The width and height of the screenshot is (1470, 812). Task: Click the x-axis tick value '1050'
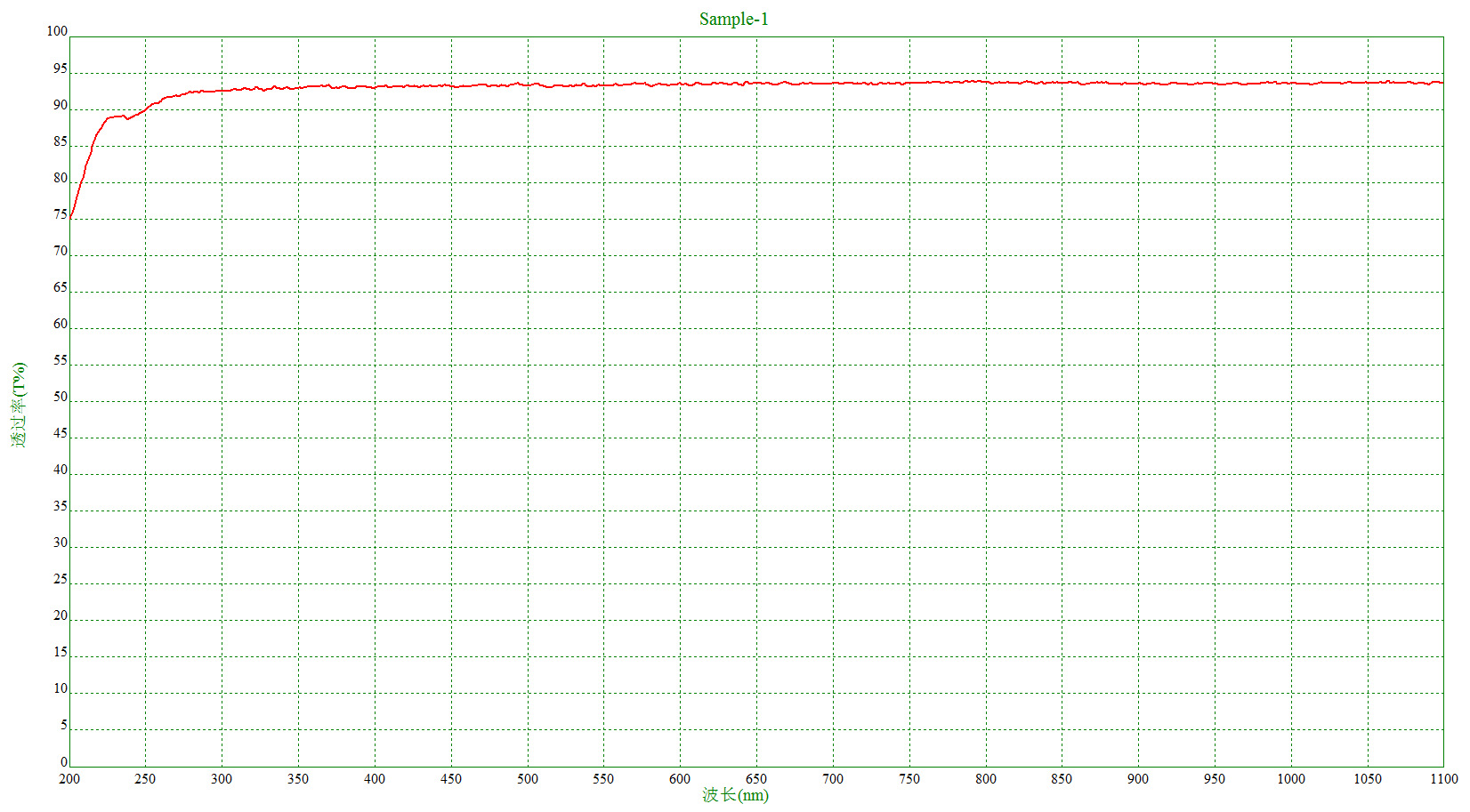click(x=1368, y=779)
